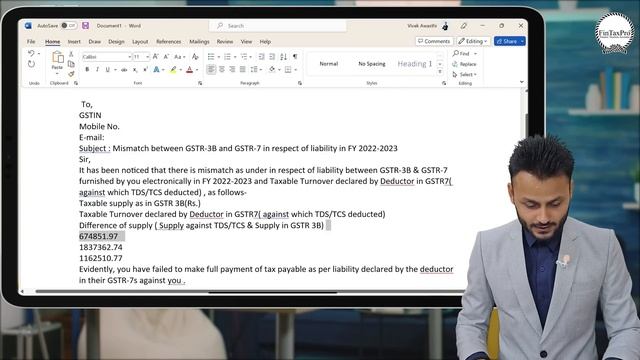Toggle AutoSave switch
Viewport: 640px width, 360px height.
pyautogui.click(x=69, y=26)
